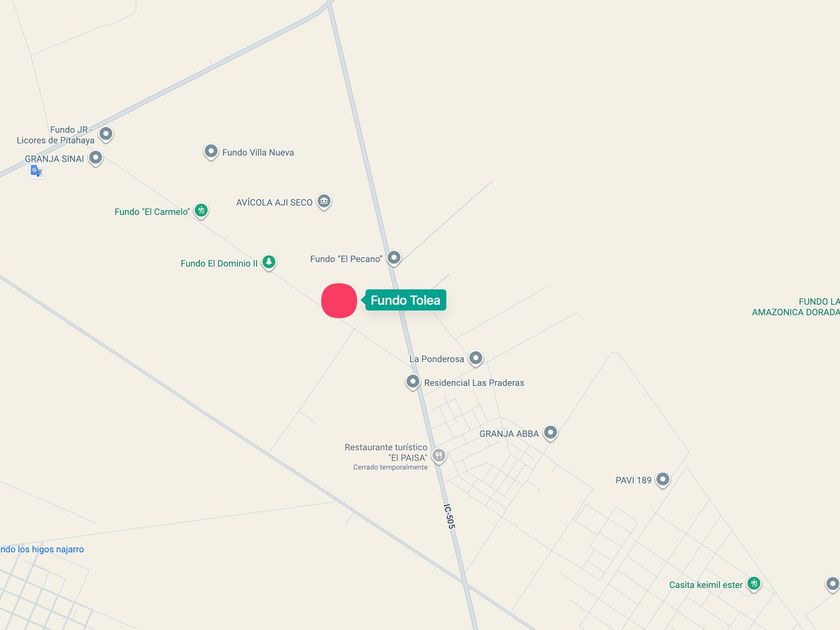Select the El PAISA restaurant icon
Image resolution: width=840 pixels, height=630 pixels.
coord(439,456)
